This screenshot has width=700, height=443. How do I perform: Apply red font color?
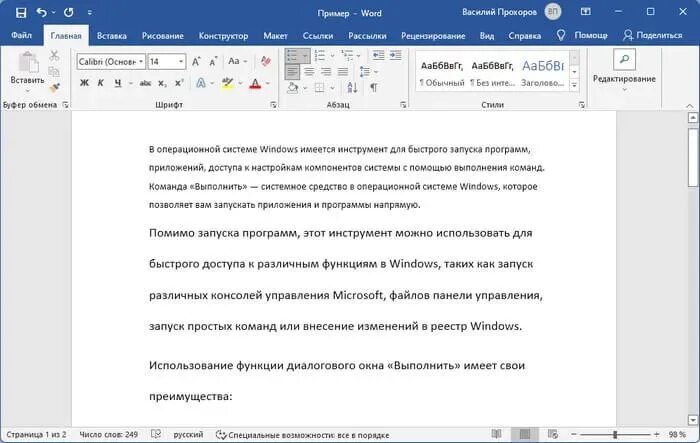(x=255, y=83)
